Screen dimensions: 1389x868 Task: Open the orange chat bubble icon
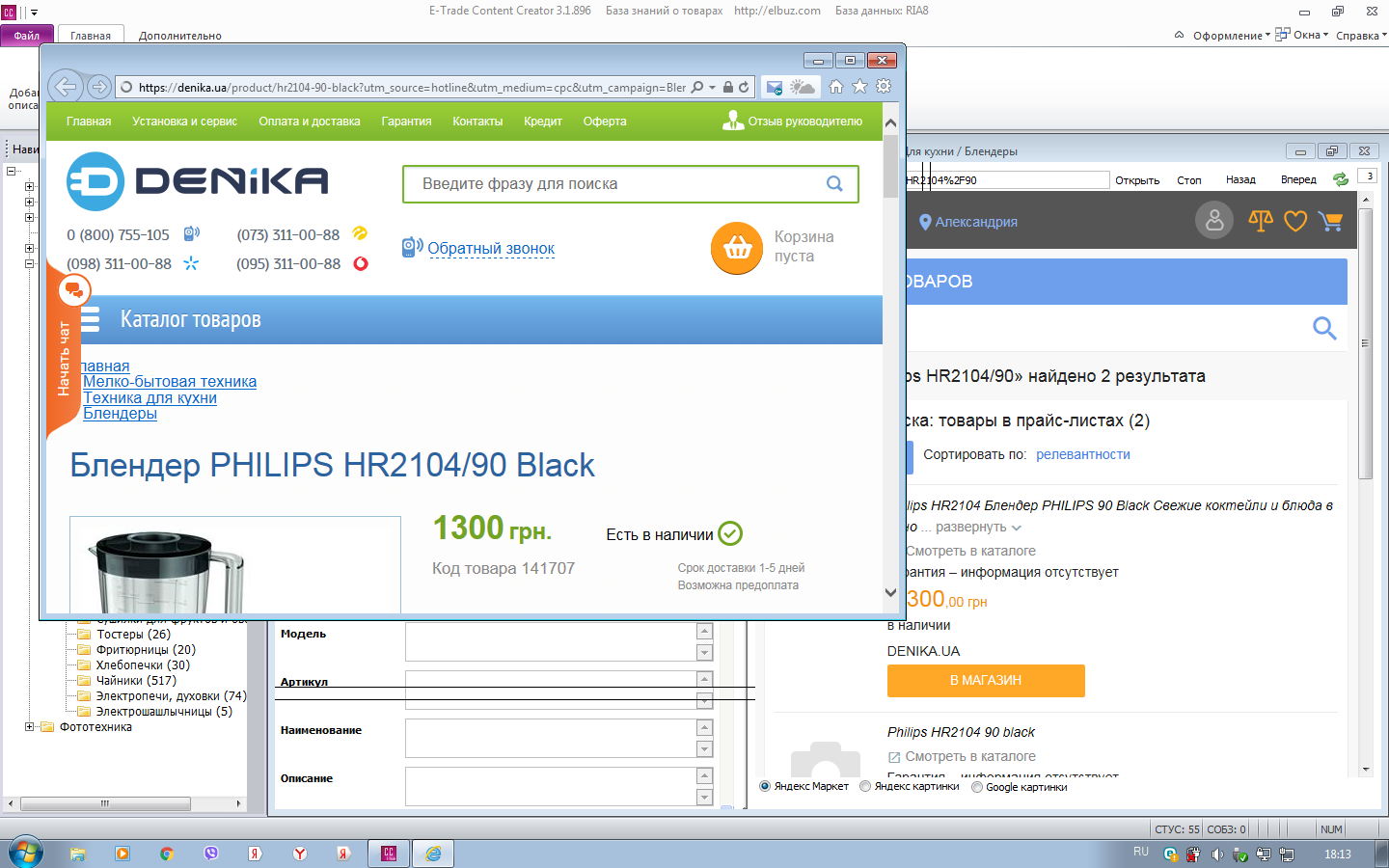(x=74, y=289)
